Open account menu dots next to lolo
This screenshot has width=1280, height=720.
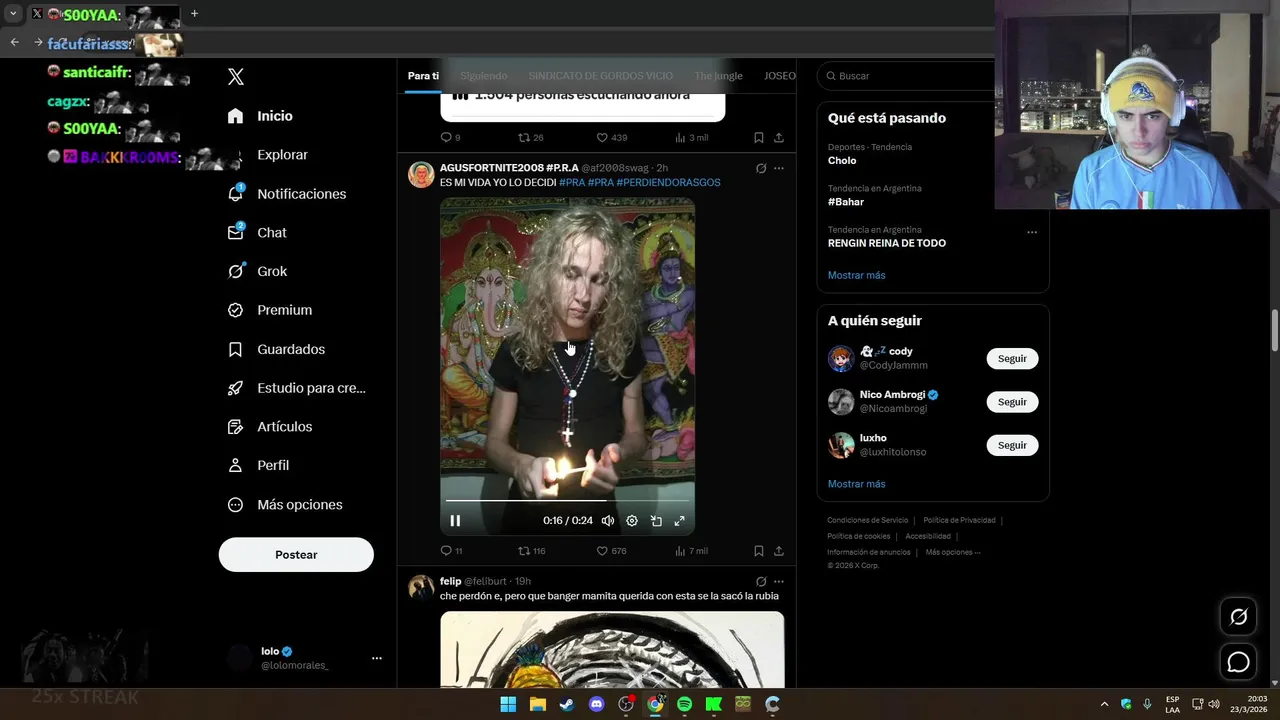pyautogui.click(x=377, y=658)
